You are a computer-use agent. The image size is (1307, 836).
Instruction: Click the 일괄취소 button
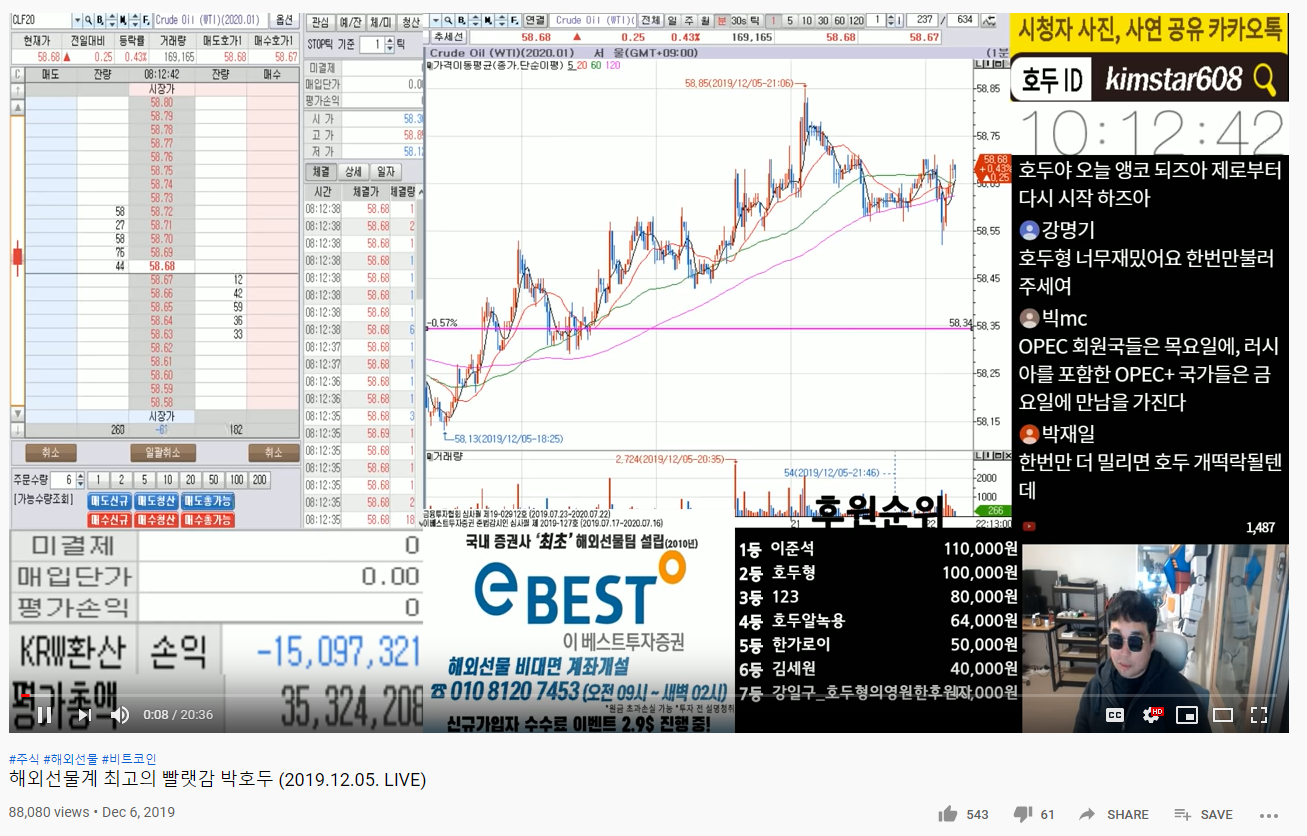tap(163, 453)
